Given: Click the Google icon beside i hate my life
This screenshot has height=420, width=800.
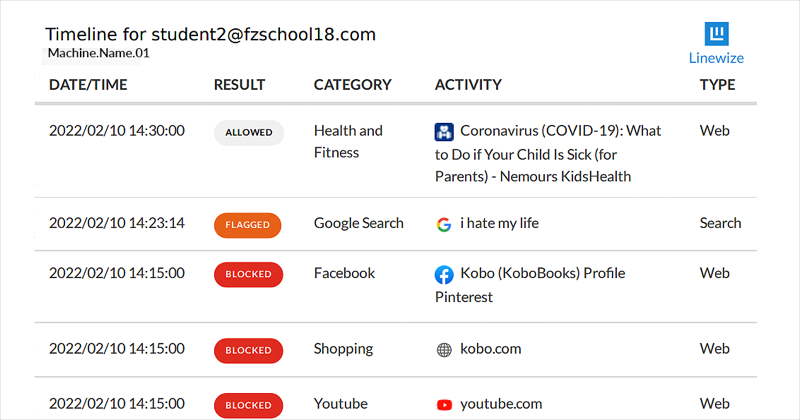Looking at the screenshot, I should (x=444, y=224).
